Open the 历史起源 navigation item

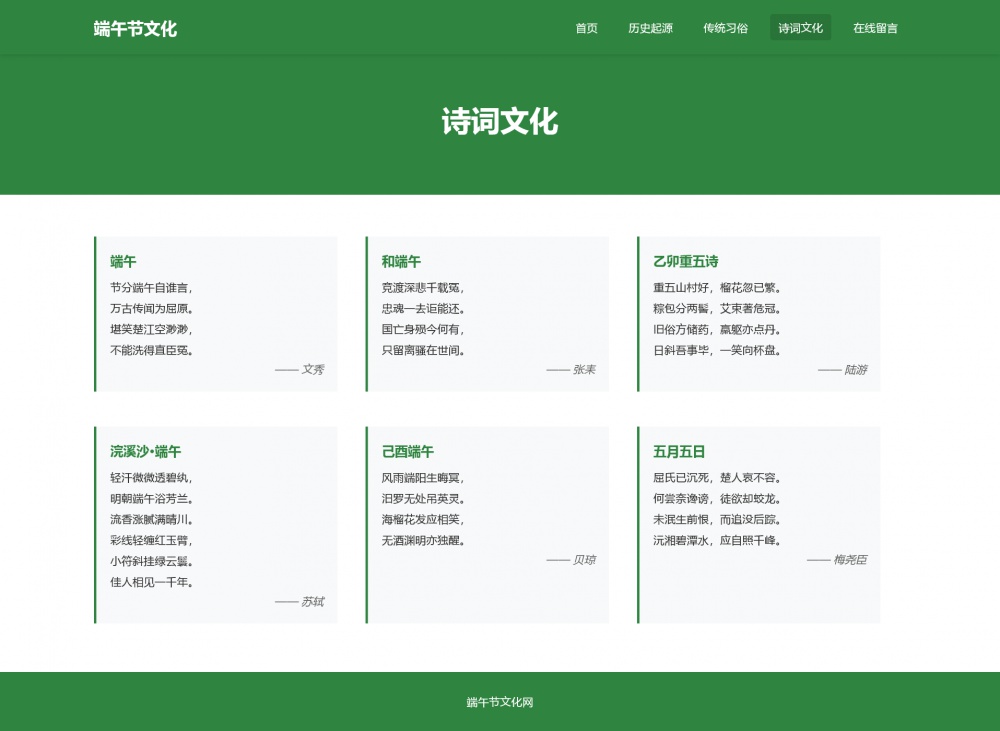(x=650, y=28)
